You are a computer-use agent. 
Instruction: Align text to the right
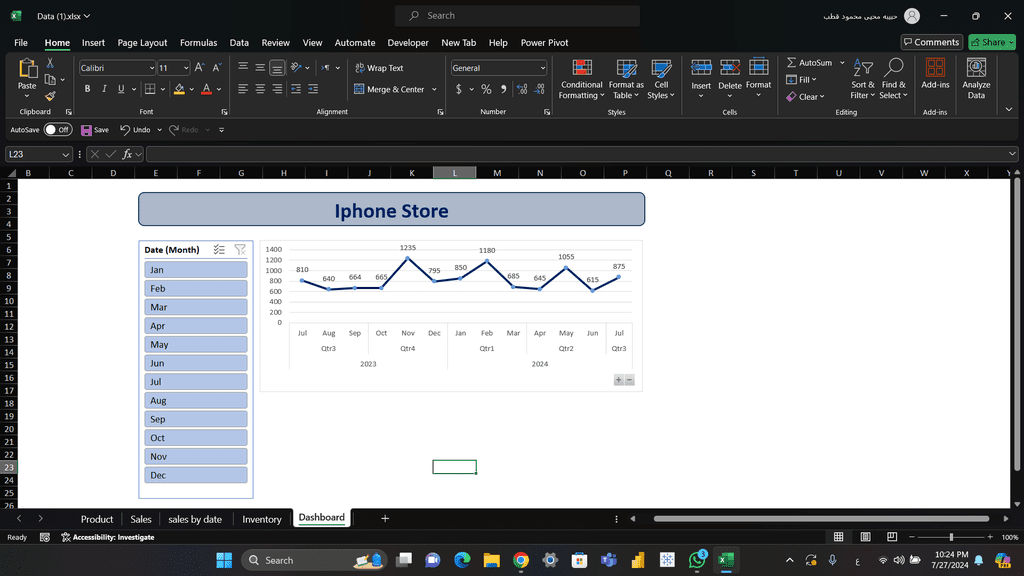coord(277,89)
